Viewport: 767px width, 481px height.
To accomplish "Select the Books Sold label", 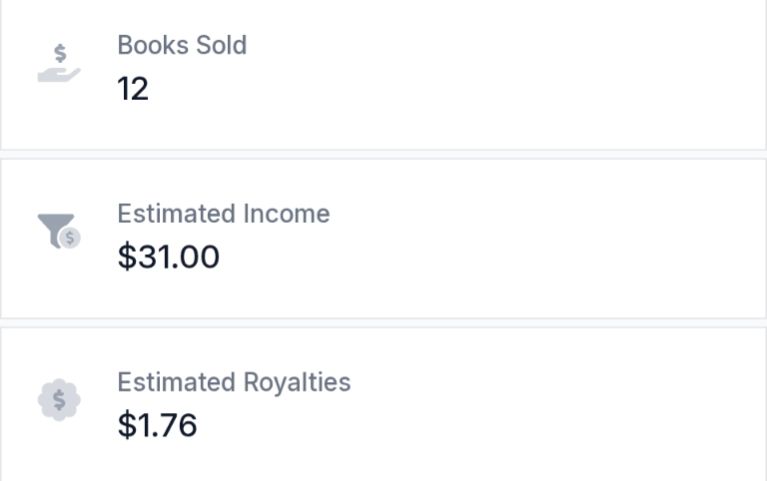I will [182, 45].
